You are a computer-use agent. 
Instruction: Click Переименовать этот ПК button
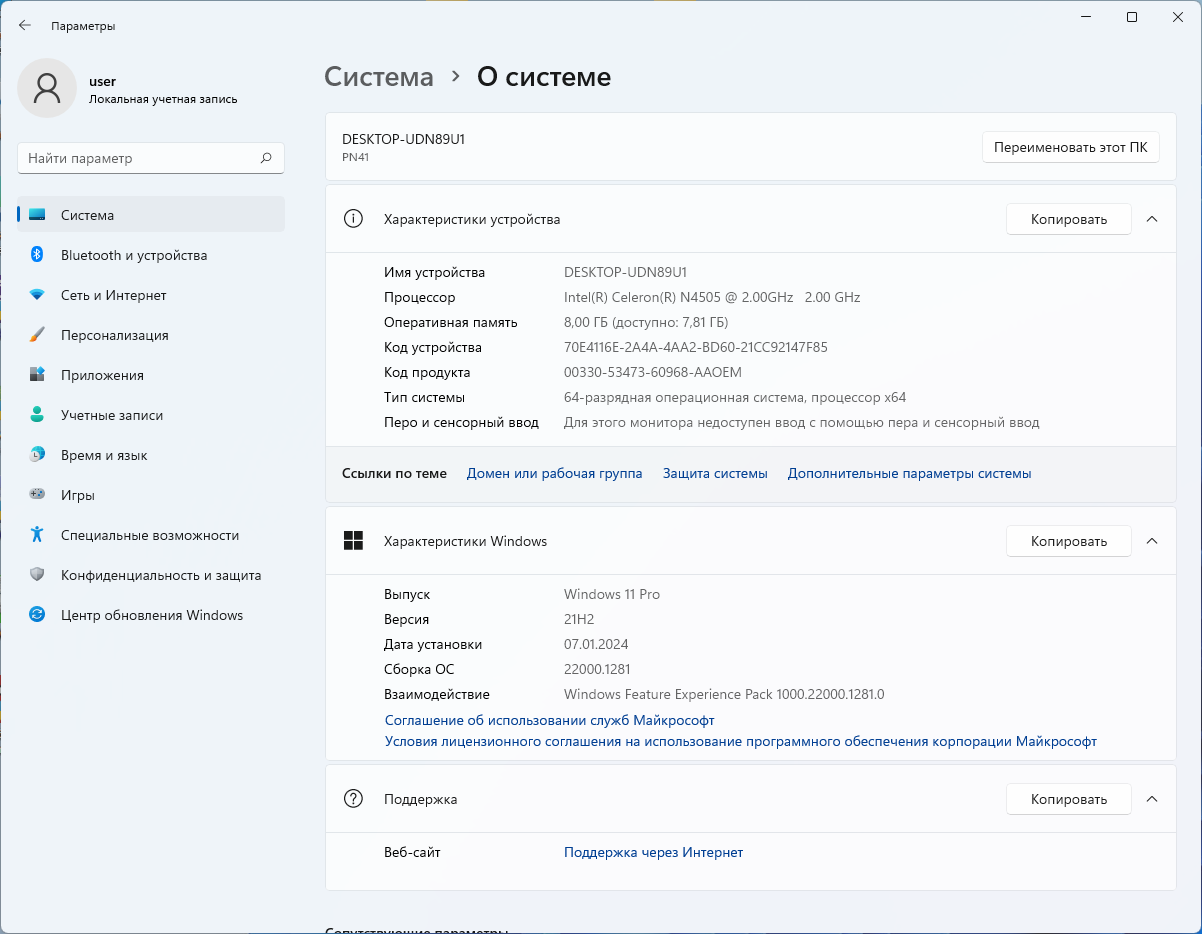coord(1070,147)
